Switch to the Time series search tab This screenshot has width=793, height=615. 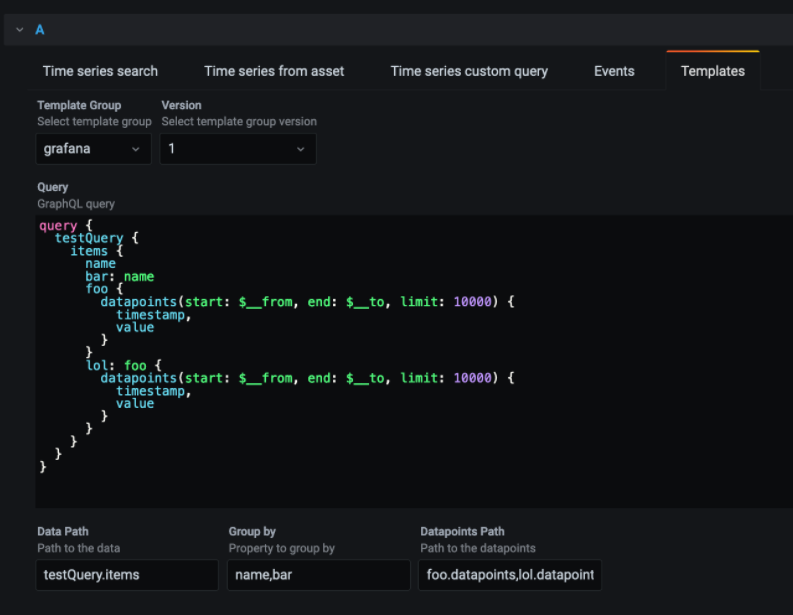[x=100, y=71]
